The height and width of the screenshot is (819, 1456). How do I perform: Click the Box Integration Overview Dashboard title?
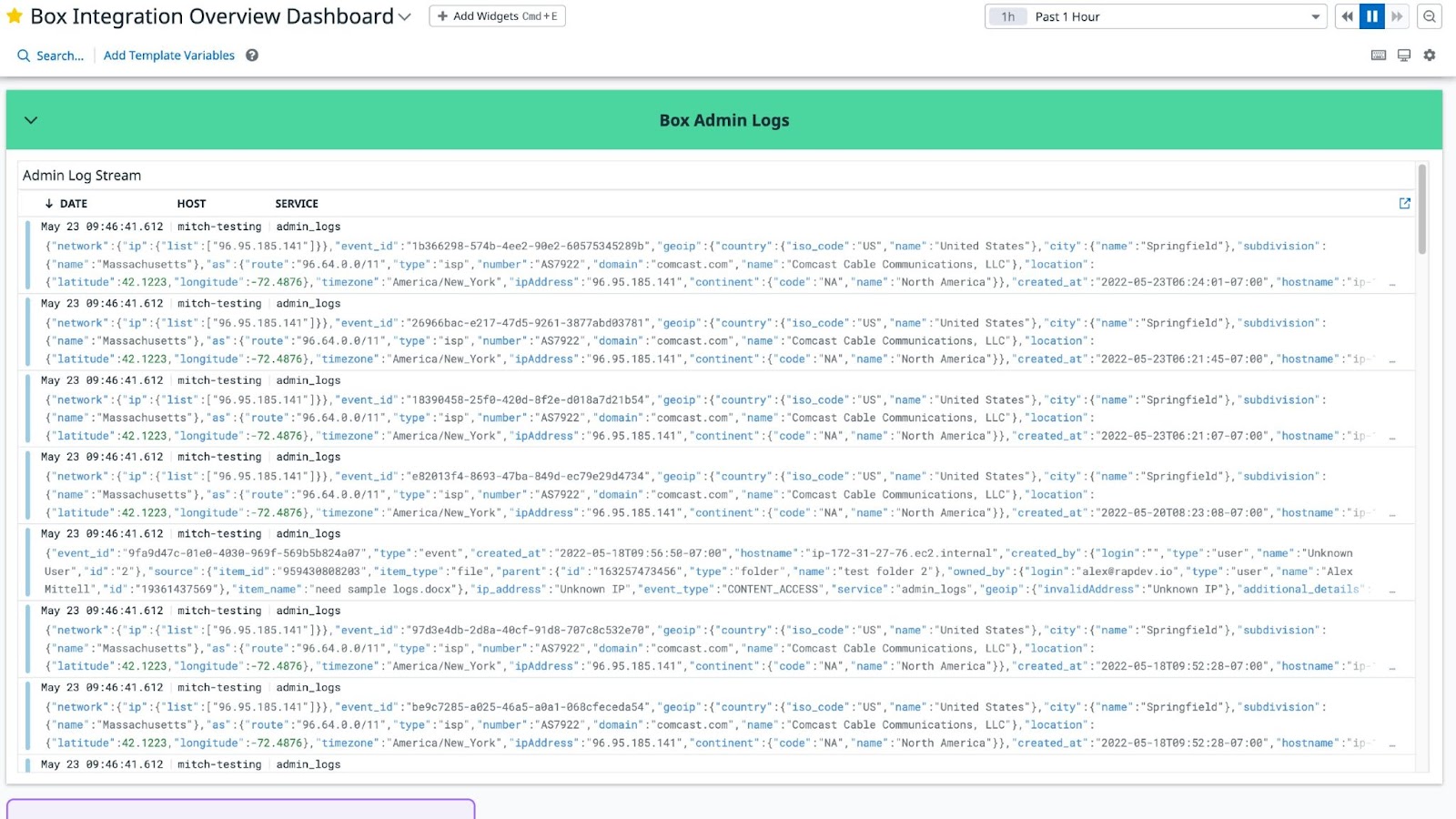tap(212, 16)
